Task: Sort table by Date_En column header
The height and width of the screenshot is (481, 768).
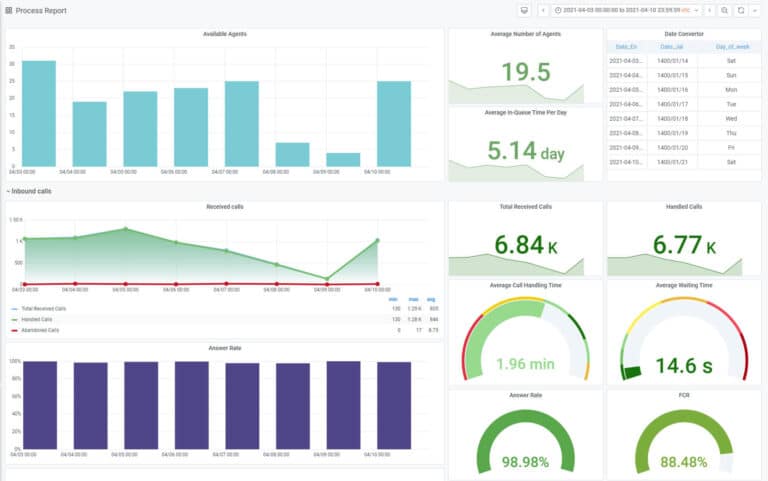Action: coord(627,46)
